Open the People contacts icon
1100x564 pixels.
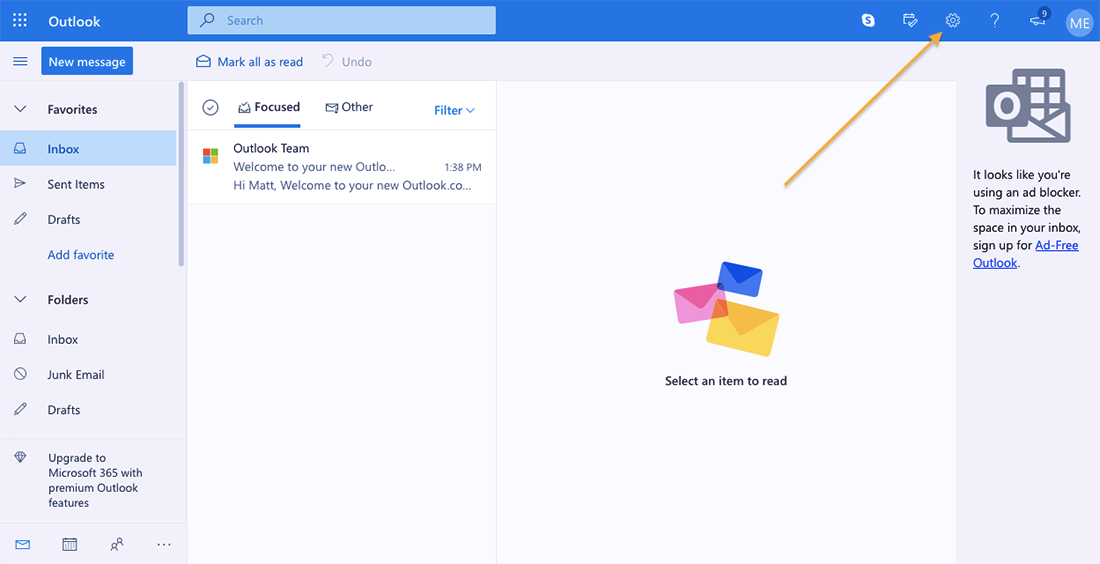(x=117, y=544)
